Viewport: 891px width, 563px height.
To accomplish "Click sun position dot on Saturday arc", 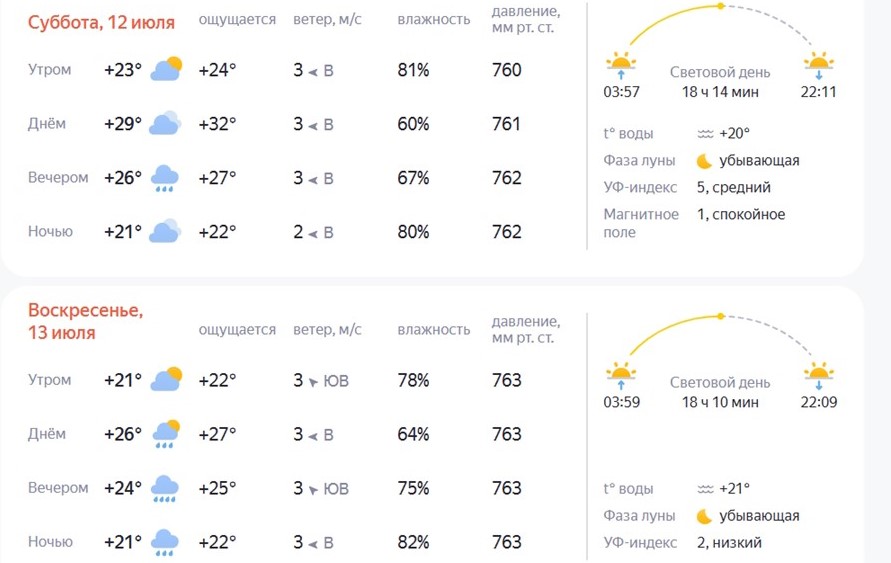I will pyautogui.click(x=721, y=6).
